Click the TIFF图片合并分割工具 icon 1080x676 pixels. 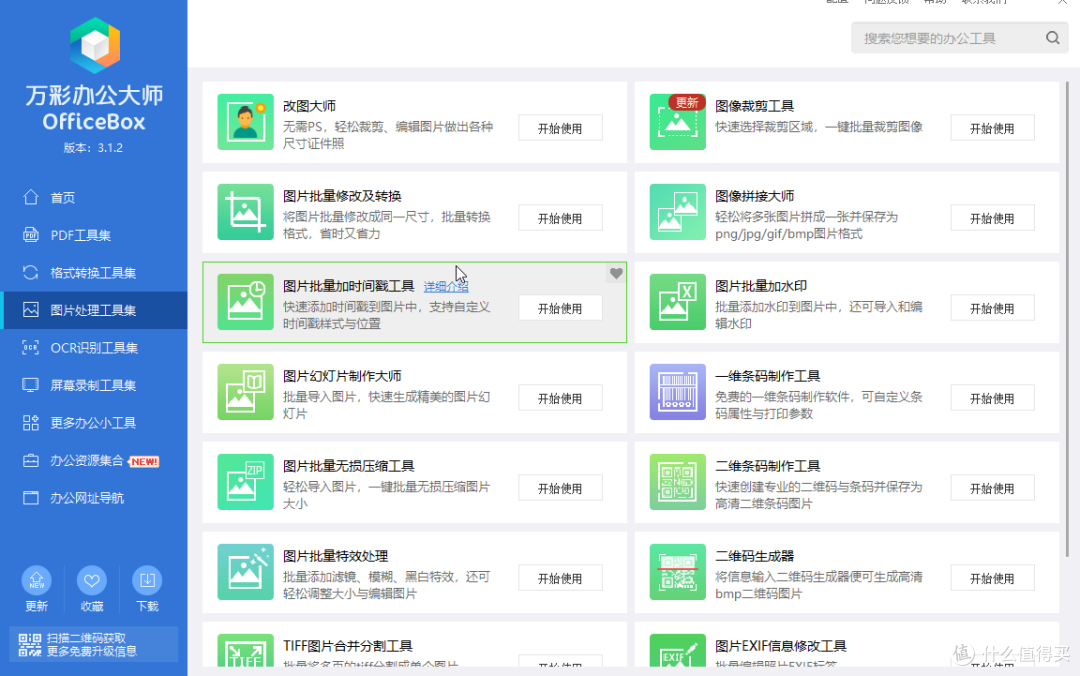tap(245, 651)
